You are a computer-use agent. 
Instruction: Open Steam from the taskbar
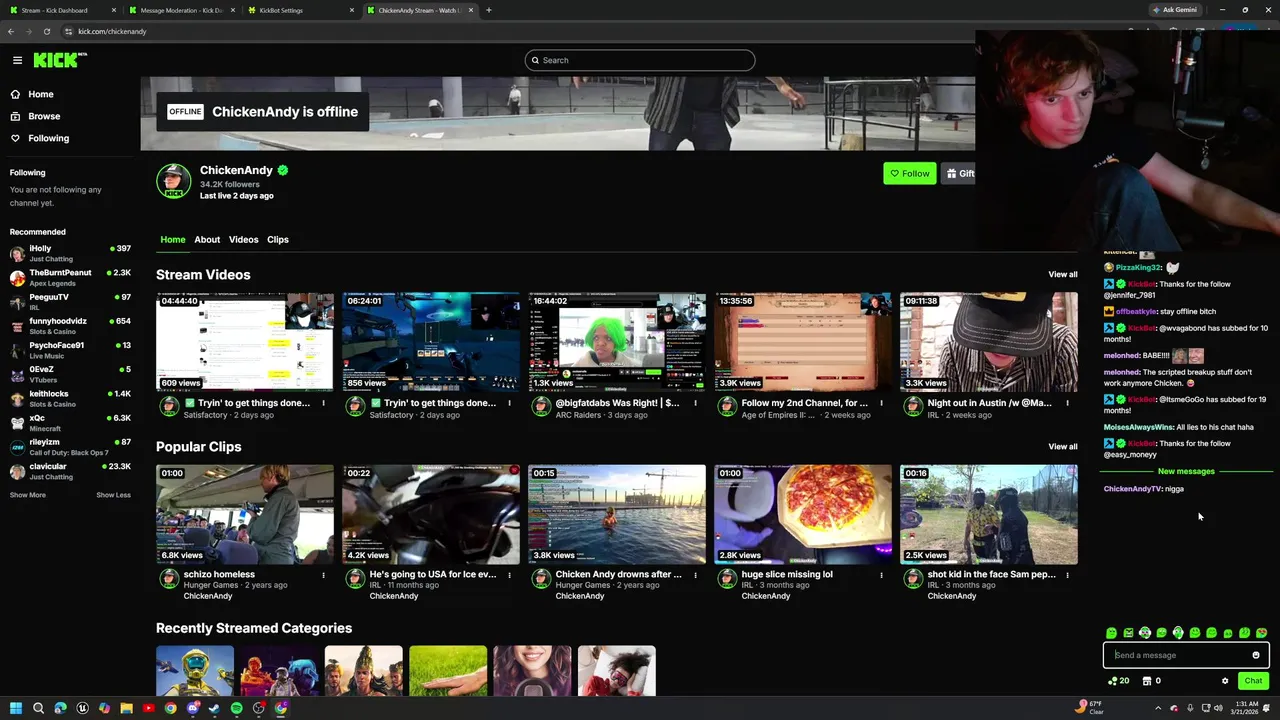(x=214, y=708)
